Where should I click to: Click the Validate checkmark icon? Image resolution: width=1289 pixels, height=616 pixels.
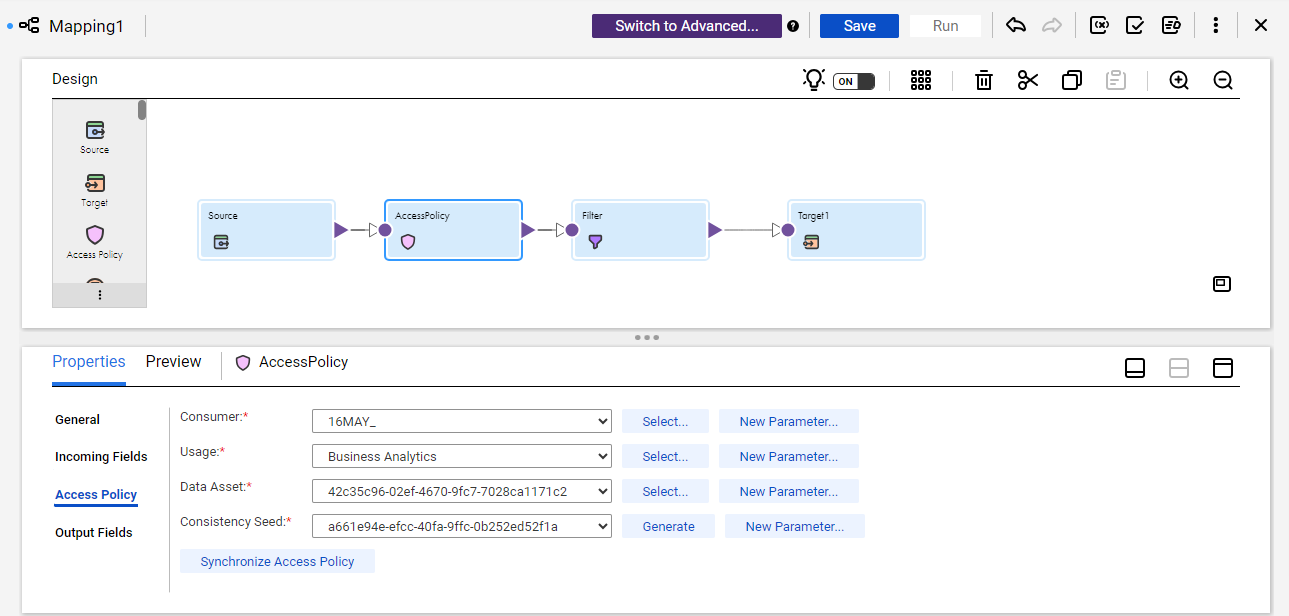[1135, 25]
